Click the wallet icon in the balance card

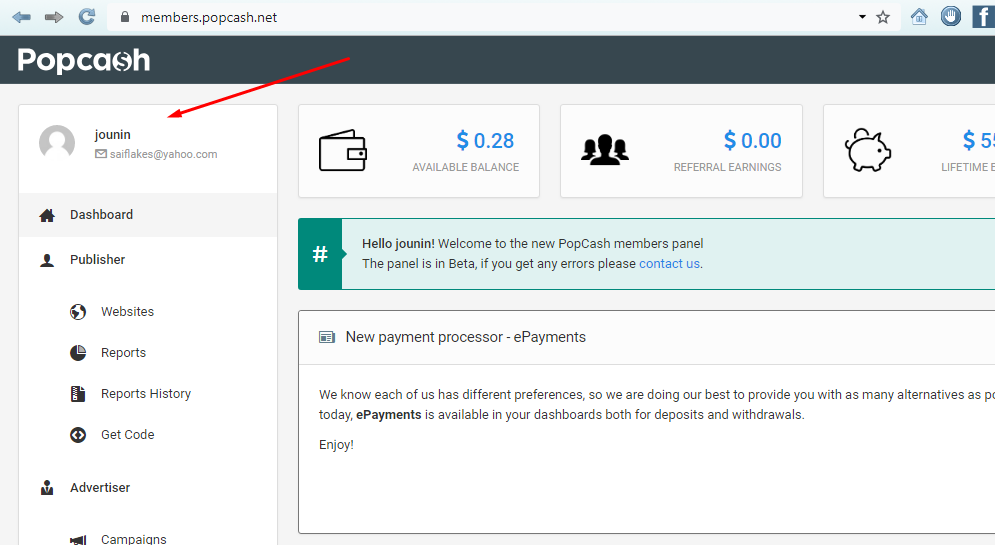pos(343,150)
